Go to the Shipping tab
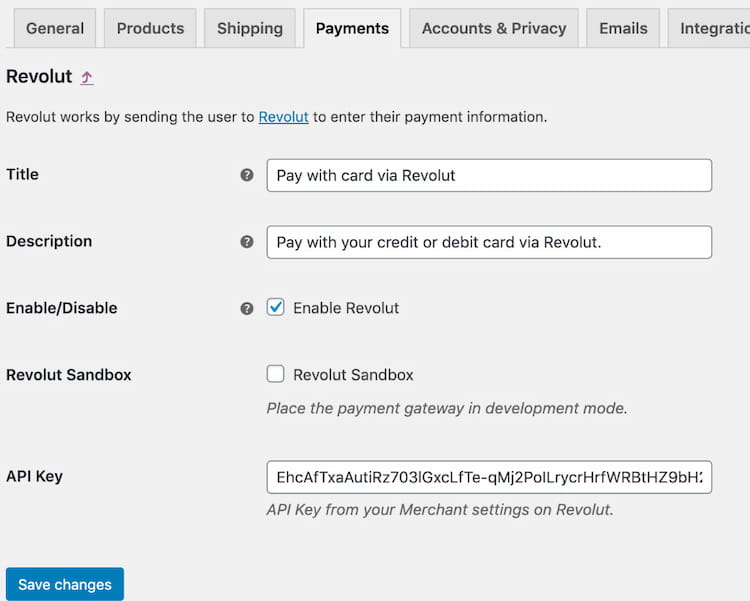 pyautogui.click(x=250, y=28)
